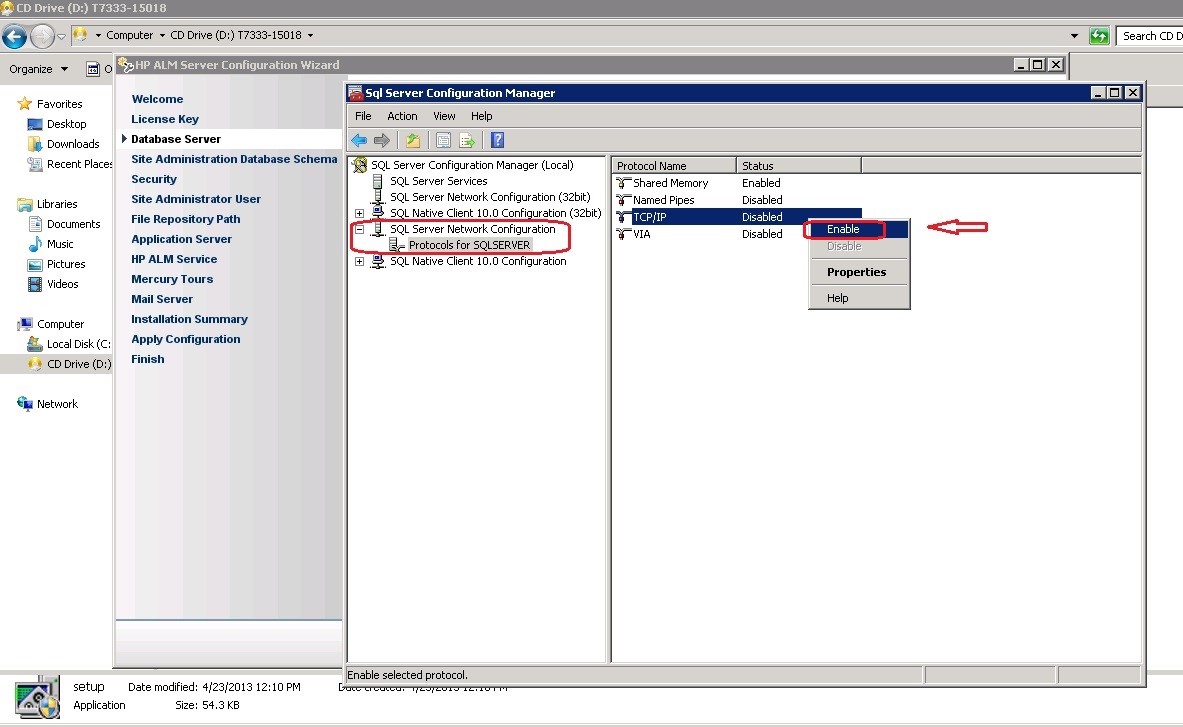Click the Up one level folder icon
Screen dimensions: 1183x727
413,140
